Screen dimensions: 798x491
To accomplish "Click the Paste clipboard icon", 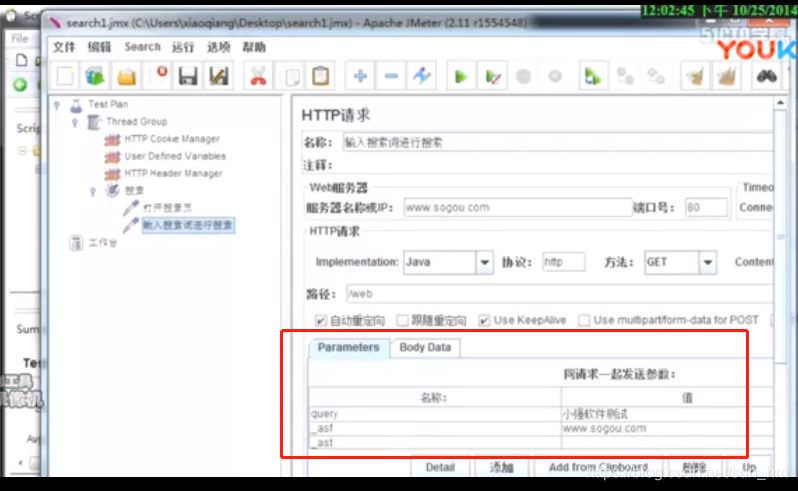I will click(x=321, y=76).
